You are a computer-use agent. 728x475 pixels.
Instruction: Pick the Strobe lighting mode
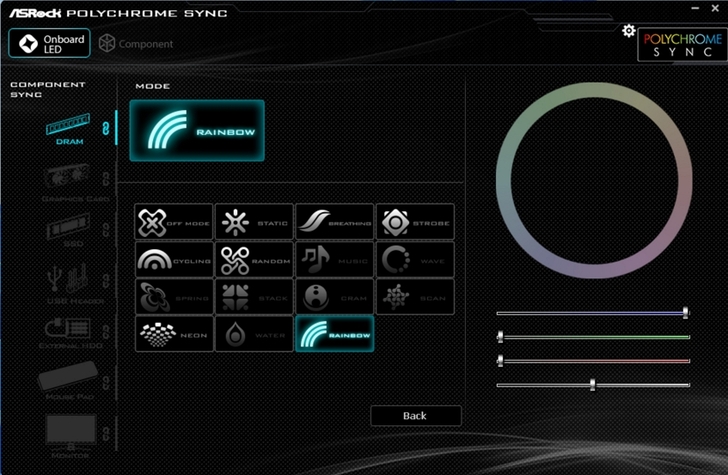(x=414, y=222)
